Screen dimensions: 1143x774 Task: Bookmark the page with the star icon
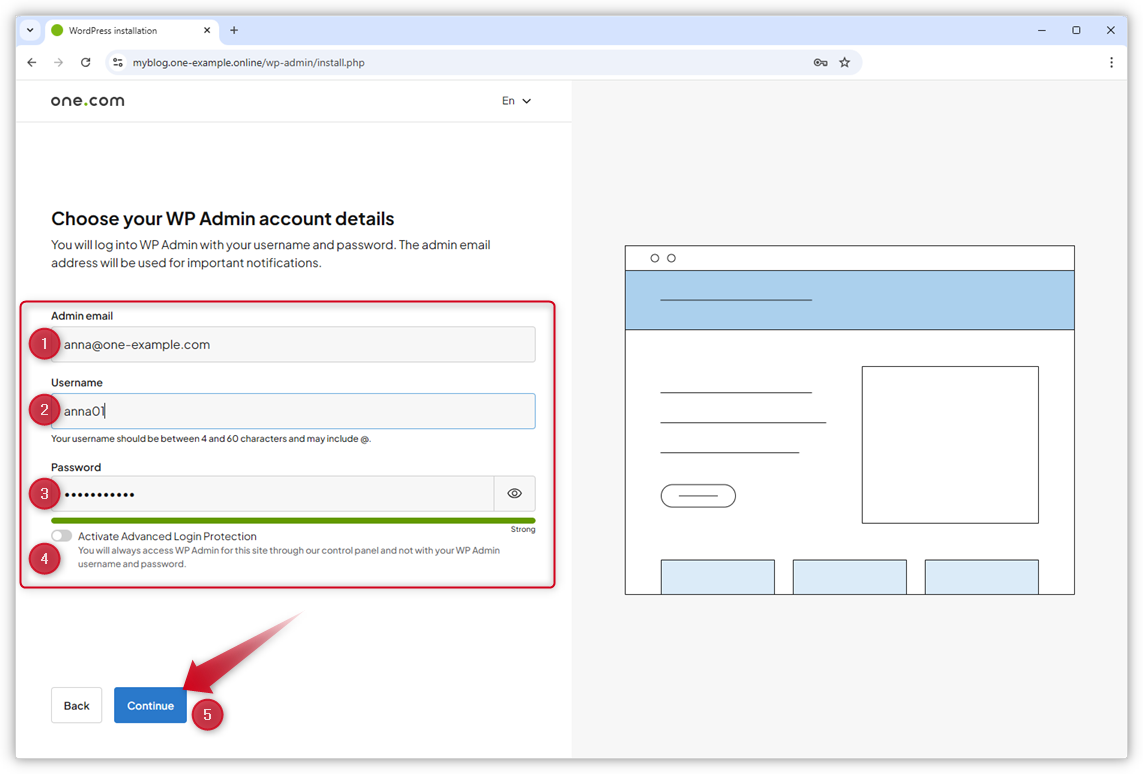845,62
